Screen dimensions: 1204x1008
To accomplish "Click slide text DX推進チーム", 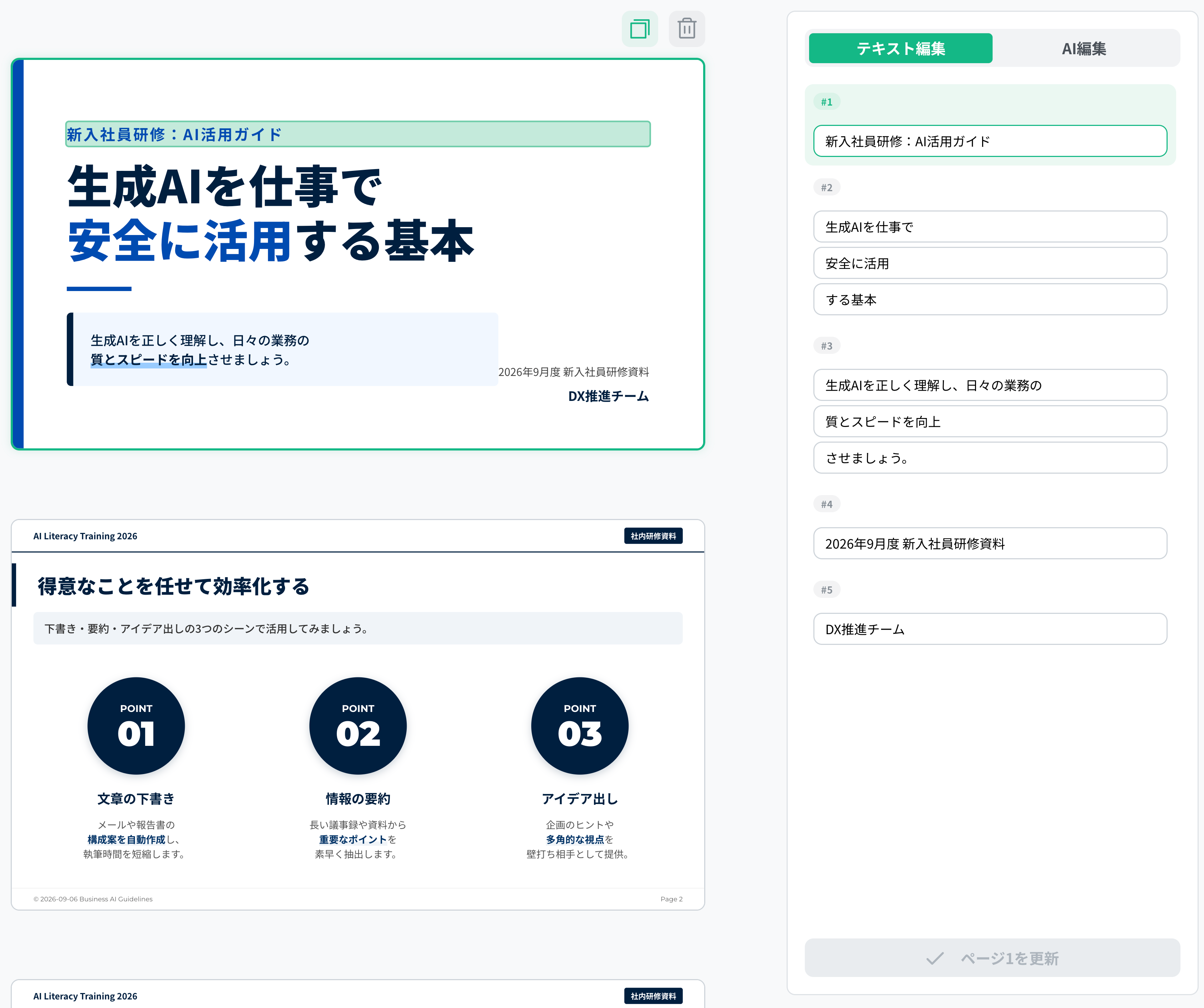I will (x=608, y=396).
